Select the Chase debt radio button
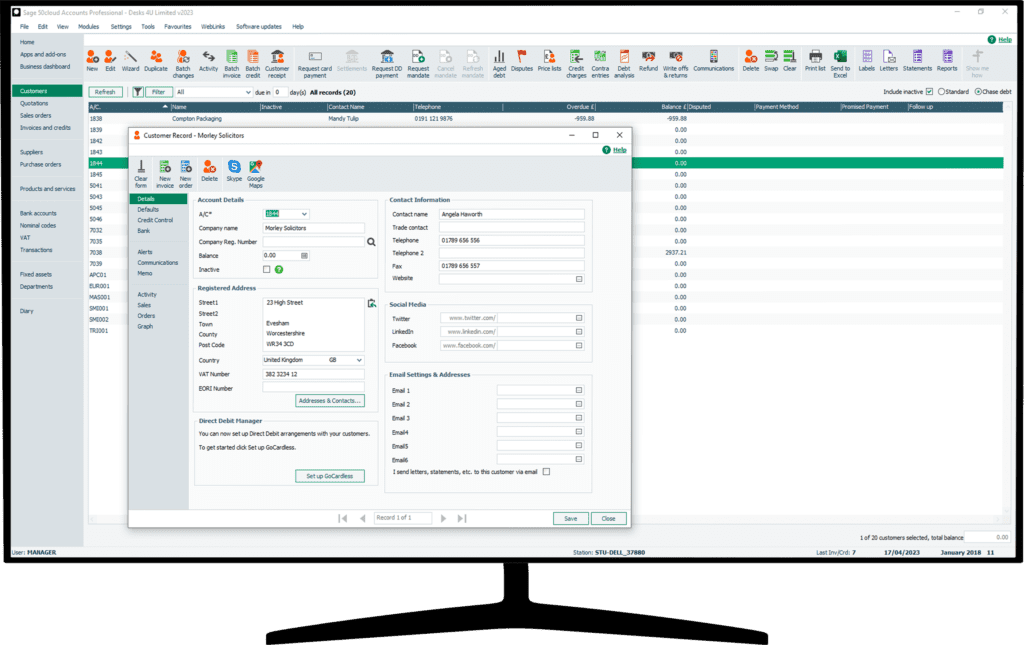Screen dimensions: 1024x645 979,91
